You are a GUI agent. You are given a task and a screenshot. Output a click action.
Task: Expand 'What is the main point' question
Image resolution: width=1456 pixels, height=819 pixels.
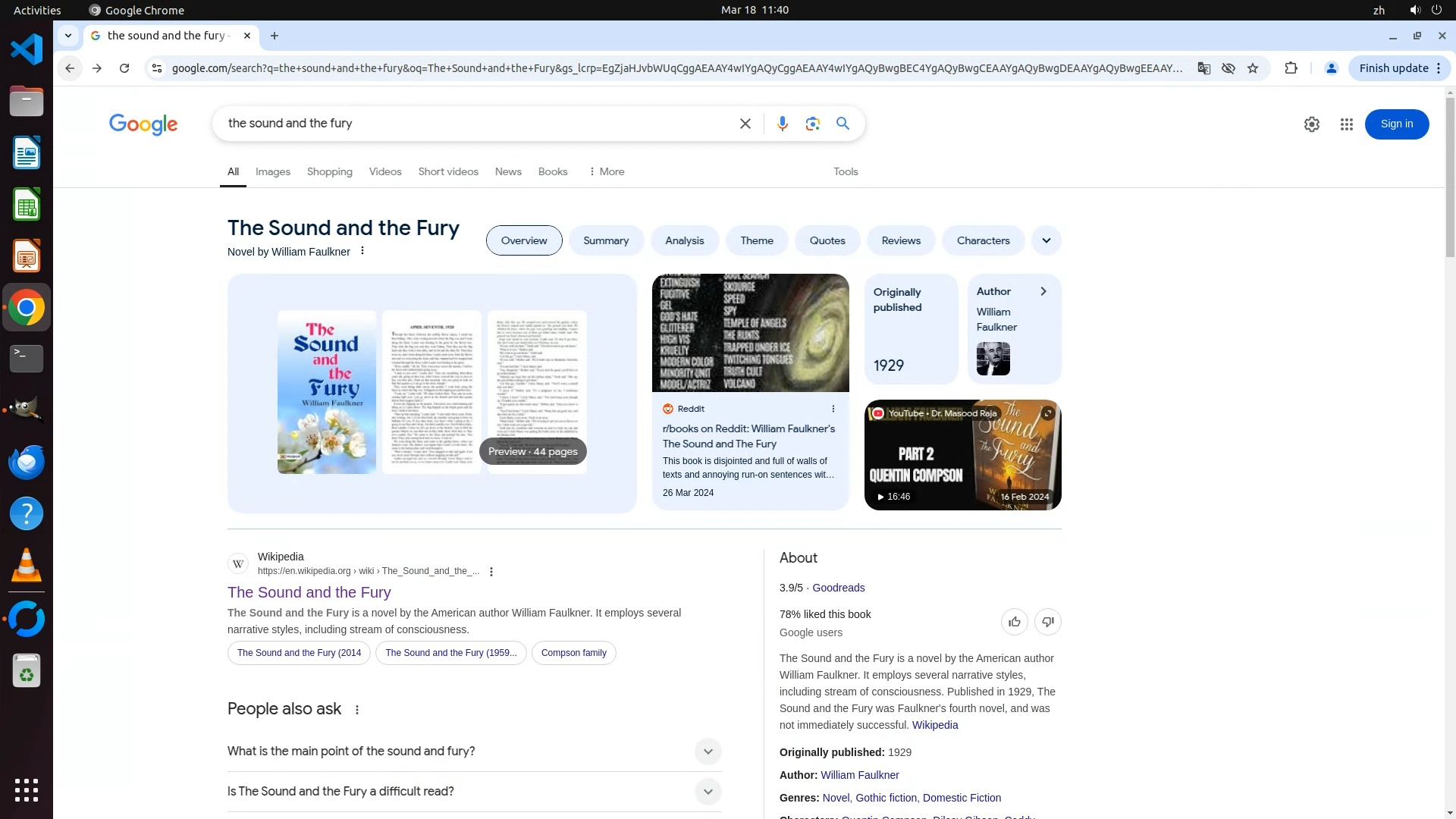pos(707,752)
